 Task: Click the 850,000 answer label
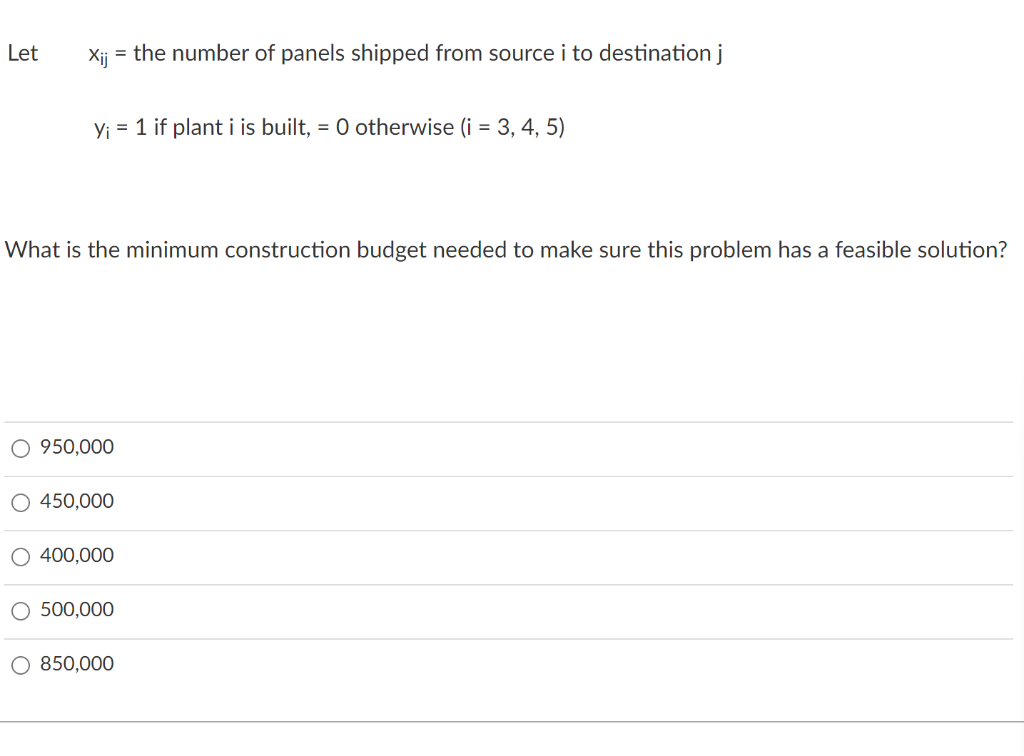pos(76,663)
